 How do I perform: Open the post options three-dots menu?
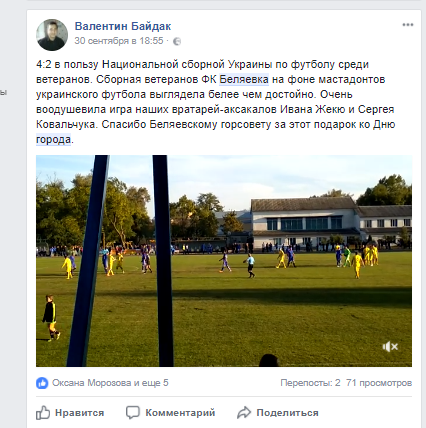[x=408, y=25]
